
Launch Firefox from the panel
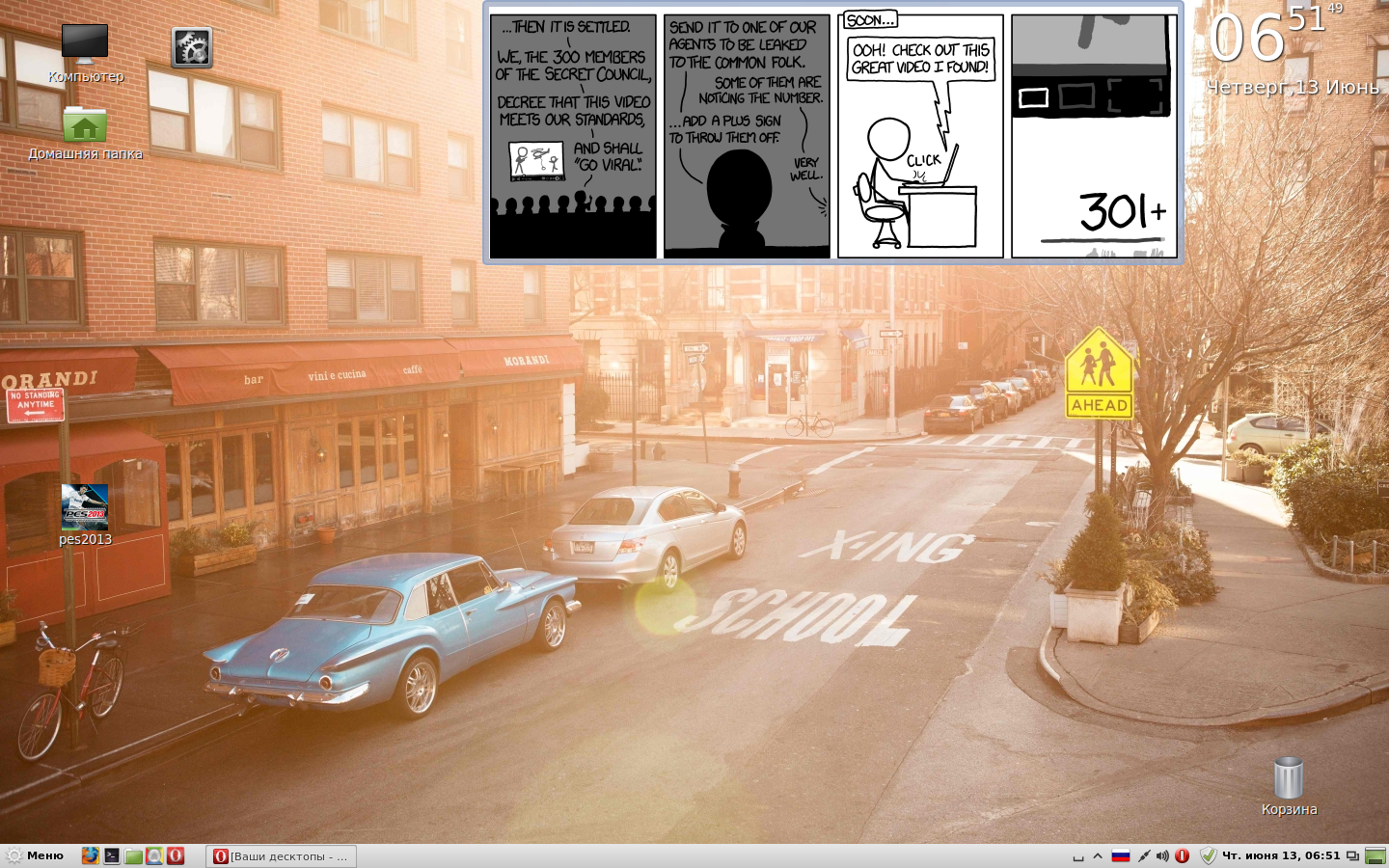(x=90, y=855)
